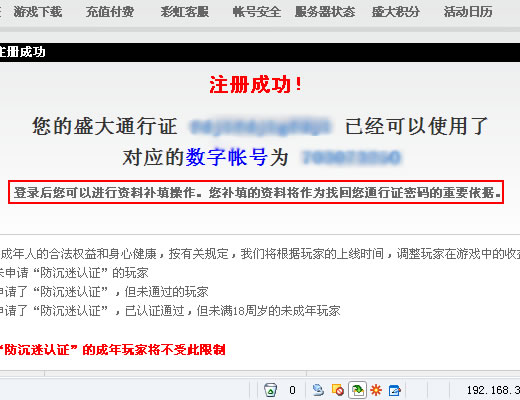Click the red-bordered profile supplement notice
Screen dimensions: 520x400
(256, 192)
